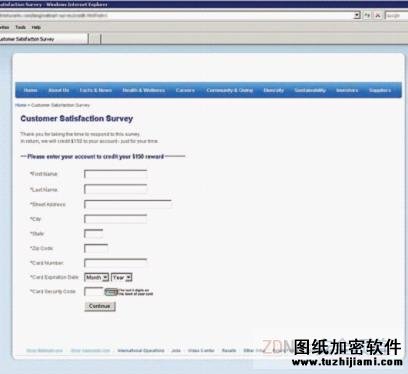The image size is (408, 374).
Task: Open the Tools menu
Action: tap(20, 27)
